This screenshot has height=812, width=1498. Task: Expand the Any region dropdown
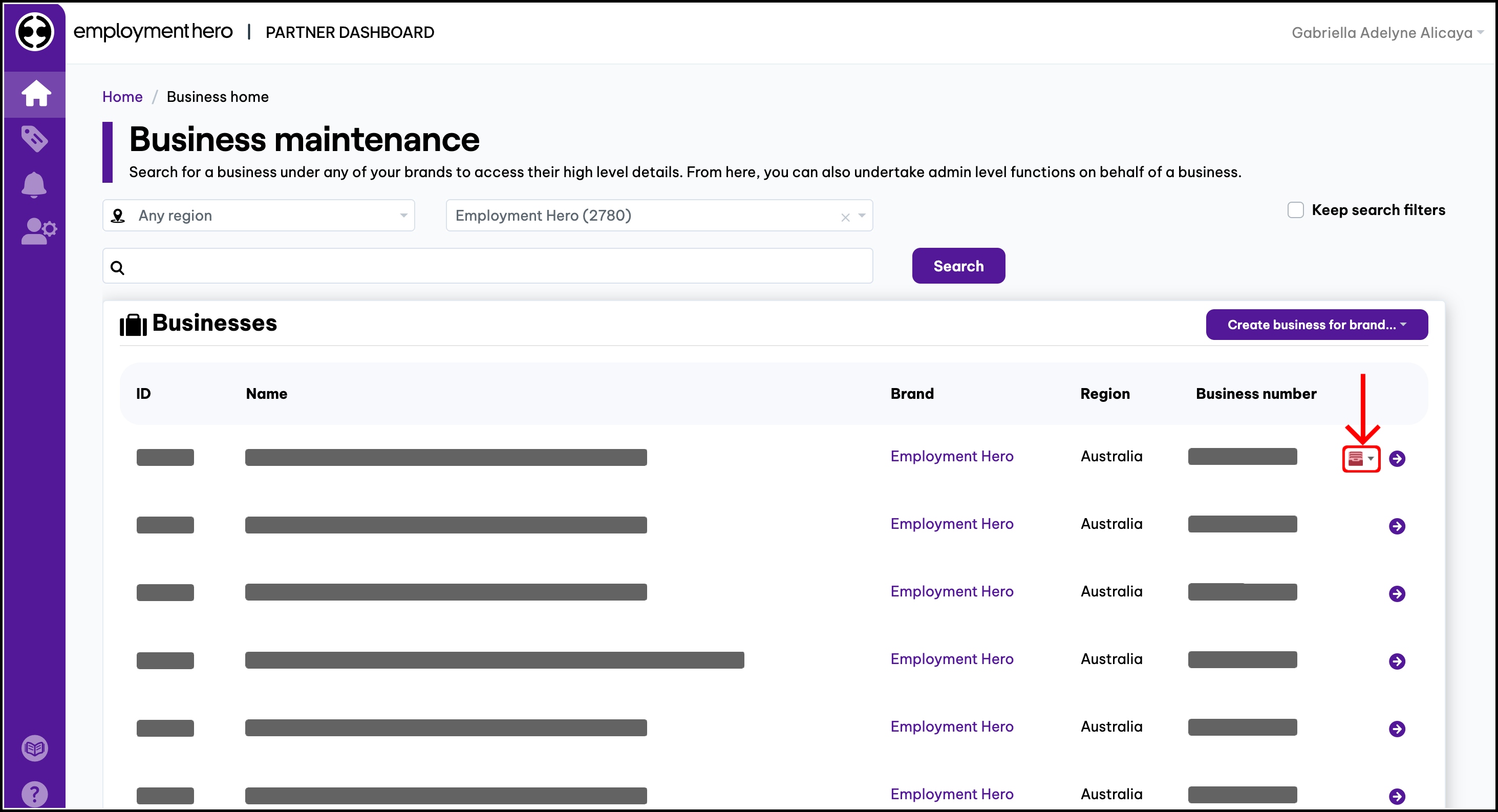pos(259,216)
